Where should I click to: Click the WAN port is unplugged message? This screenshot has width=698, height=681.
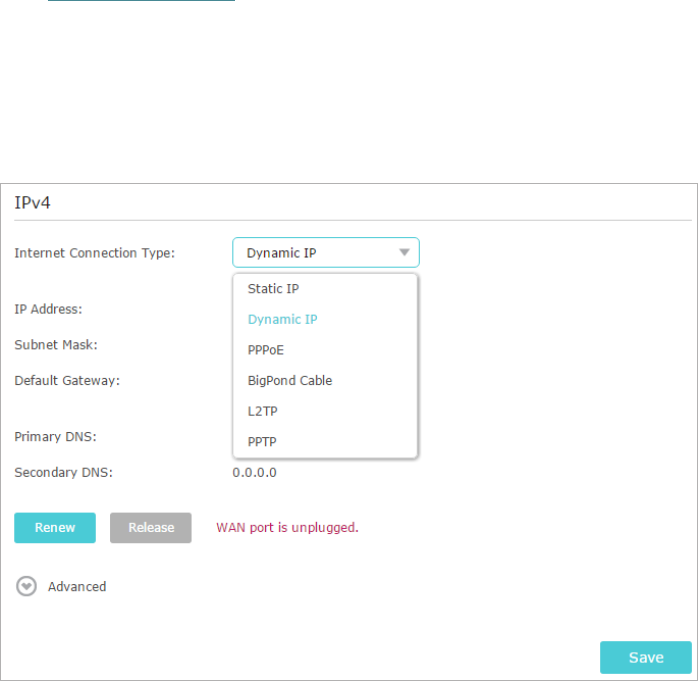click(287, 527)
